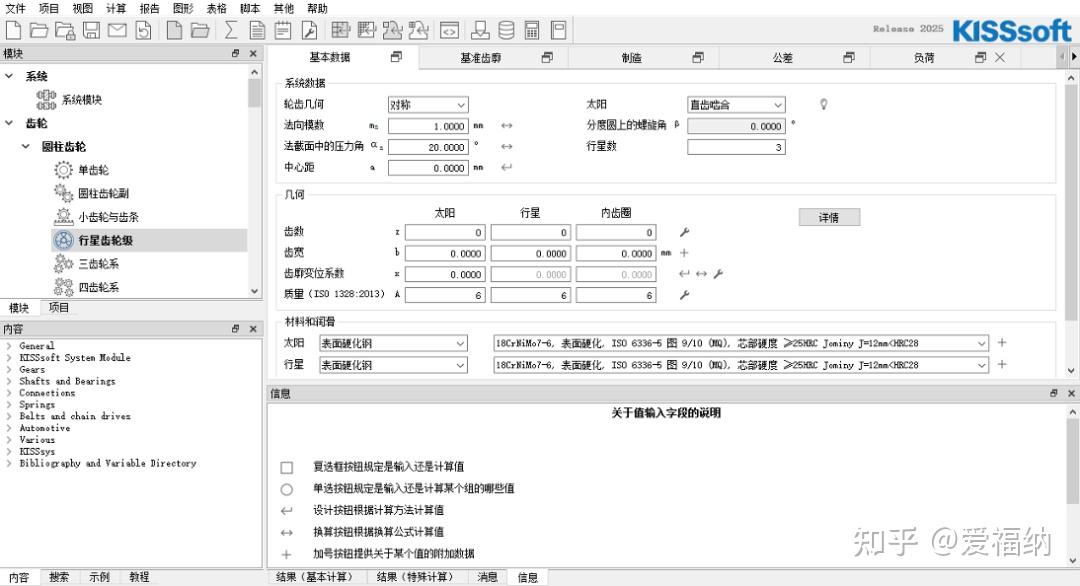Open the 帮助 menu

[x=318, y=8]
